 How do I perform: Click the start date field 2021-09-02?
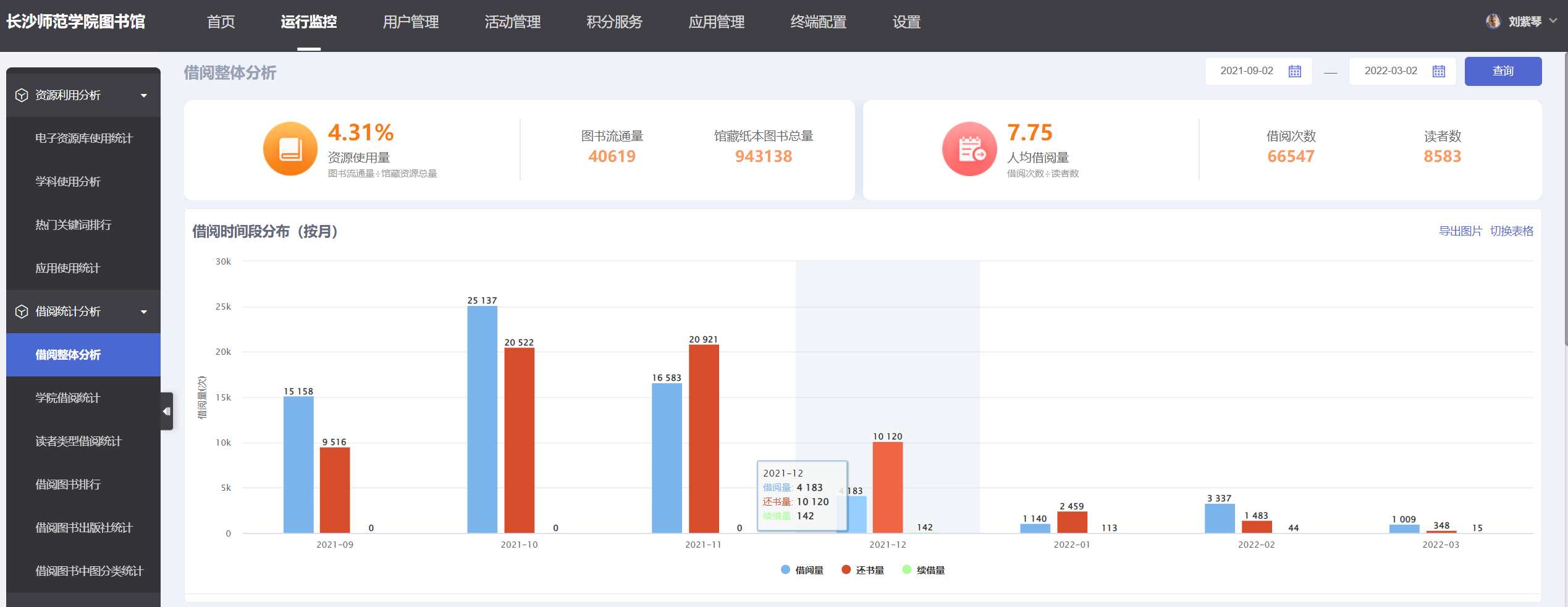(x=1246, y=71)
